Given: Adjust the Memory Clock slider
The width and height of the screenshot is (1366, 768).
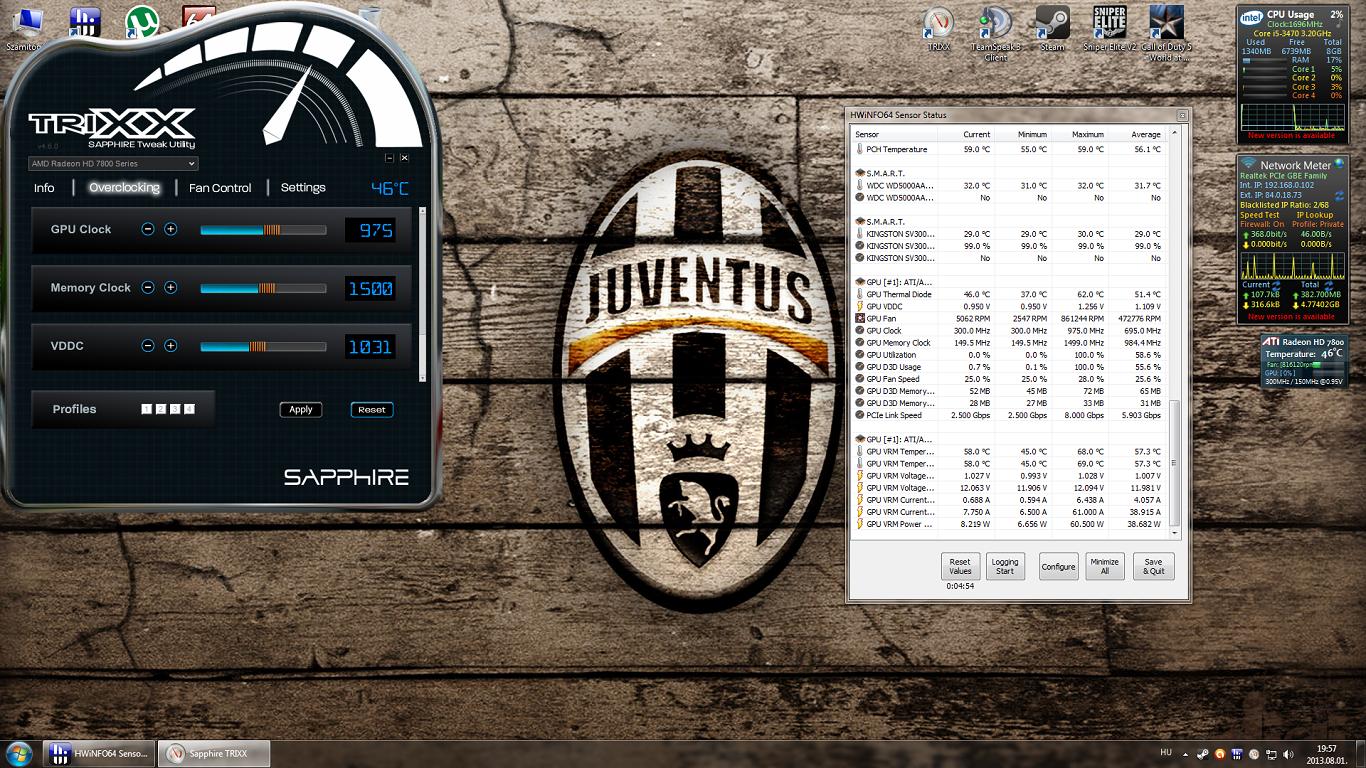Looking at the screenshot, I should 263,288.
